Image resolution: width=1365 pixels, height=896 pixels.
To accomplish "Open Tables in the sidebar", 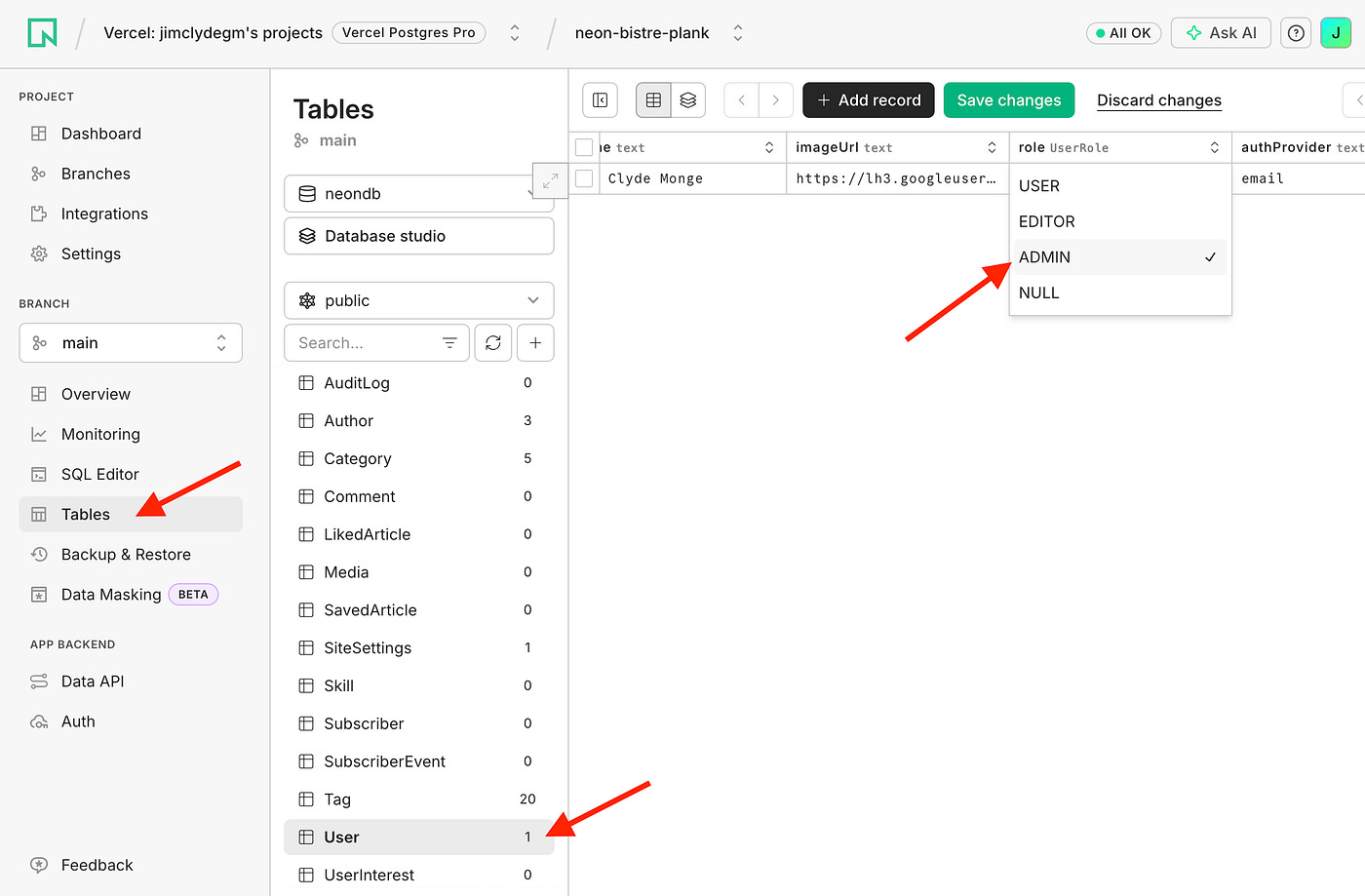I will pos(131,514).
